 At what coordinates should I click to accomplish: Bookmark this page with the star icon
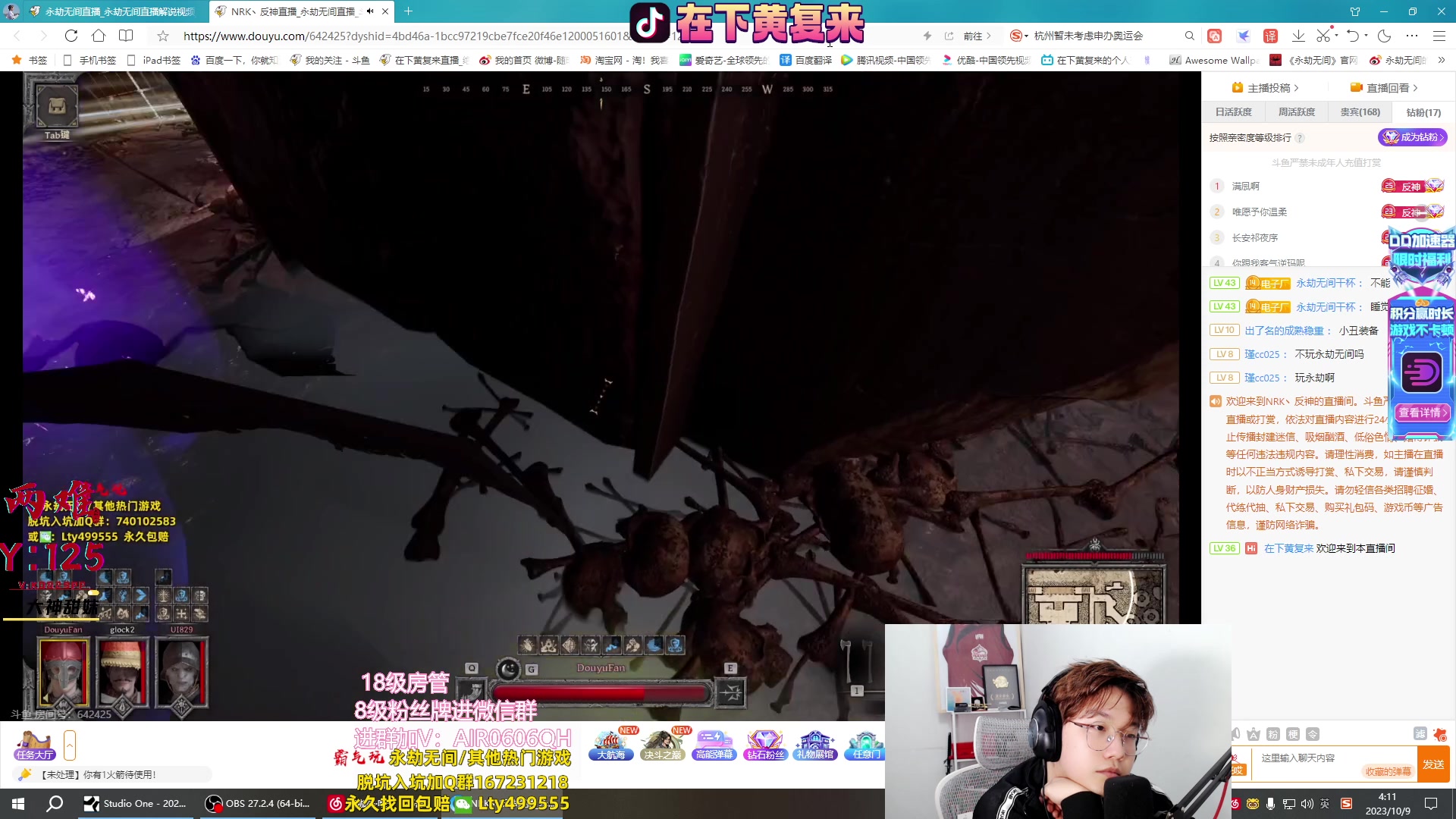point(163,36)
